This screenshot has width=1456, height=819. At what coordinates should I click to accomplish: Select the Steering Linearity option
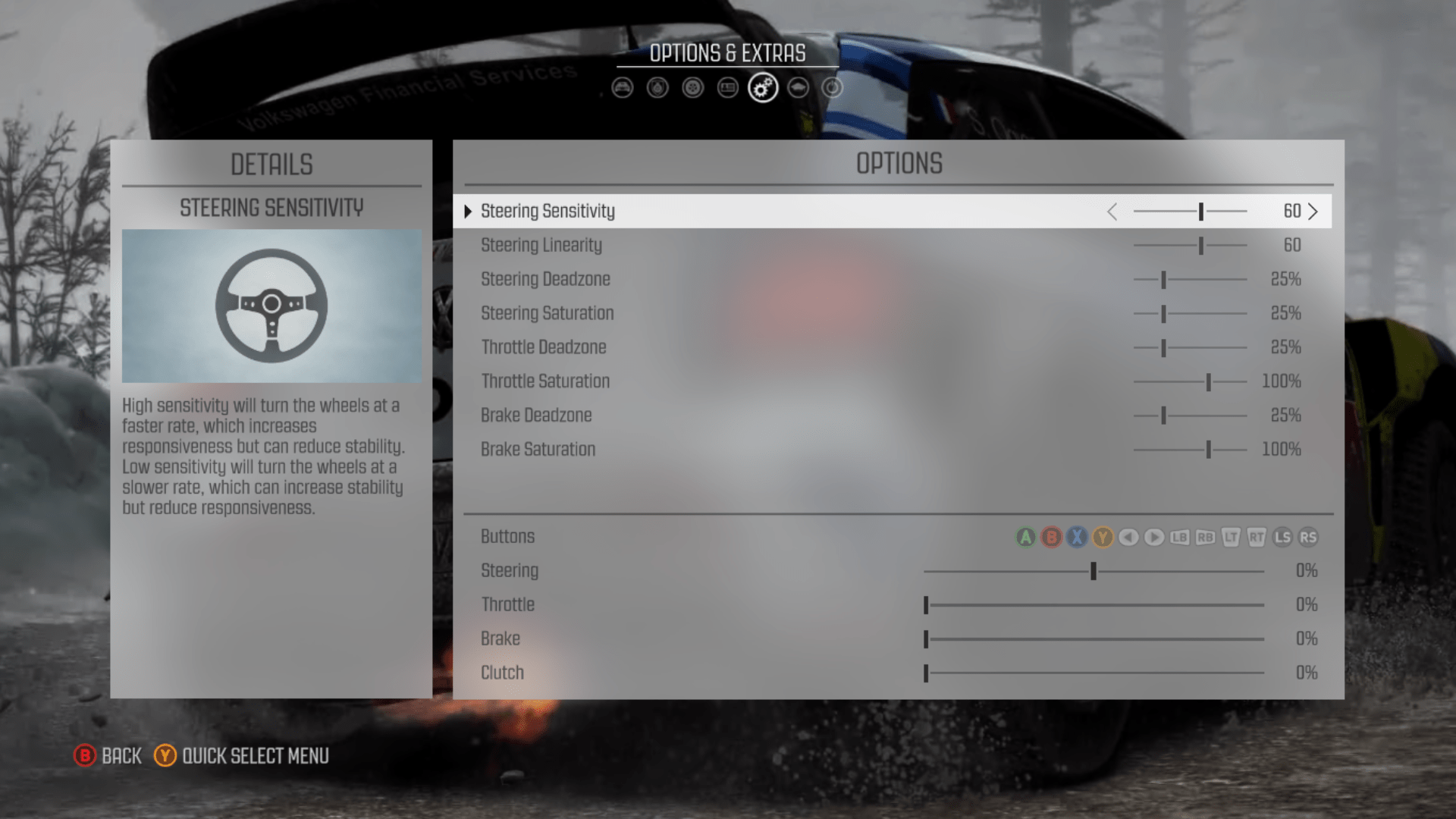[x=541, y=245]
